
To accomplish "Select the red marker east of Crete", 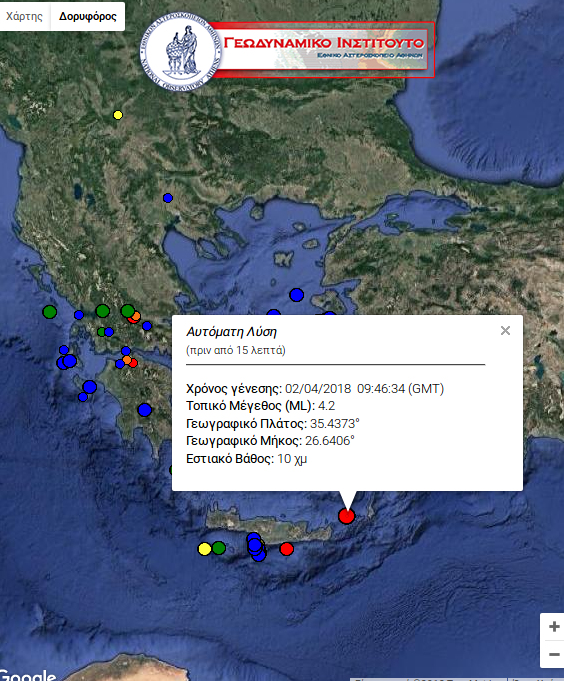I will [x=346, y=516].
